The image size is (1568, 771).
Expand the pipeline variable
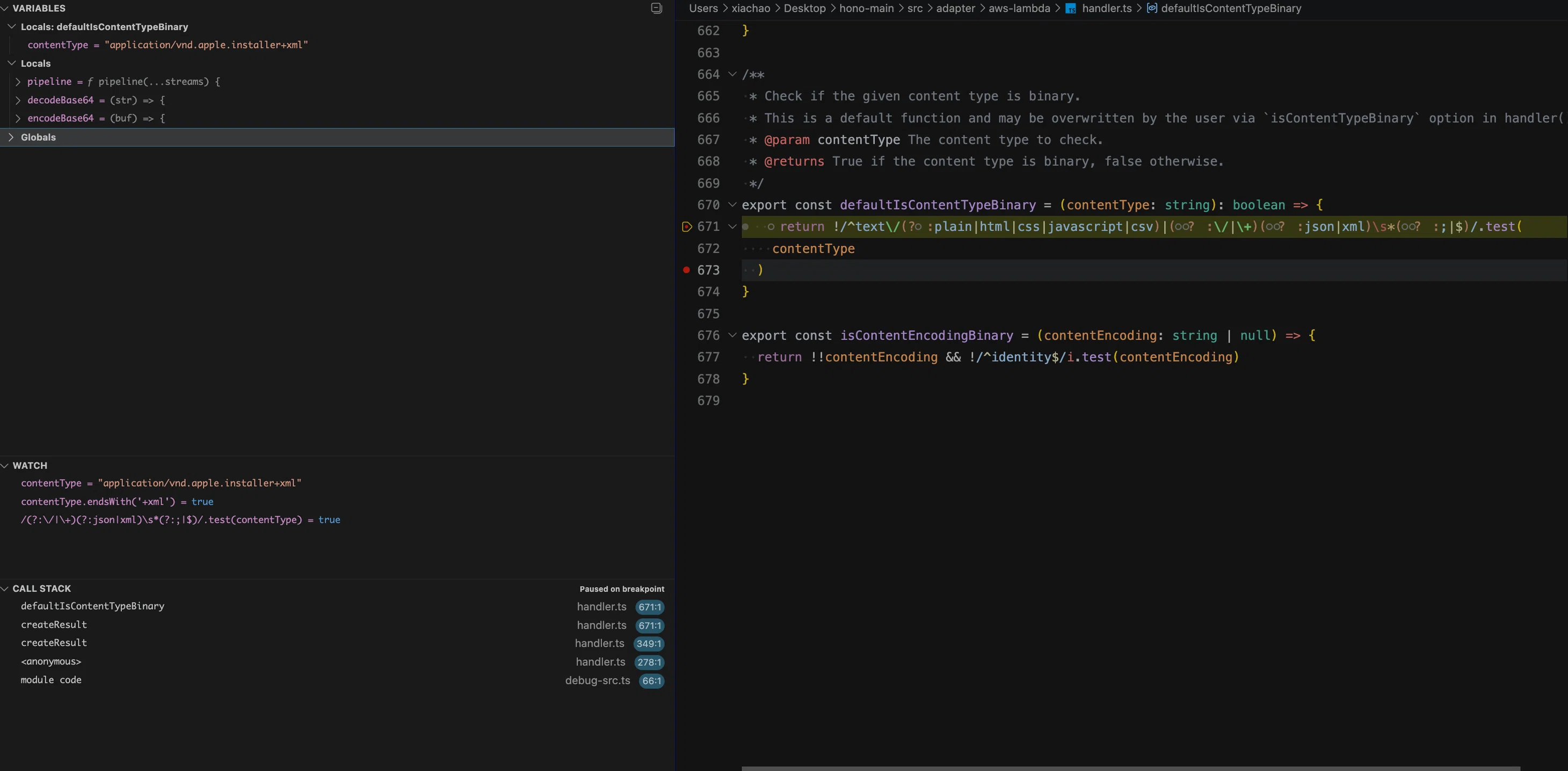click(x=18, y=82)
